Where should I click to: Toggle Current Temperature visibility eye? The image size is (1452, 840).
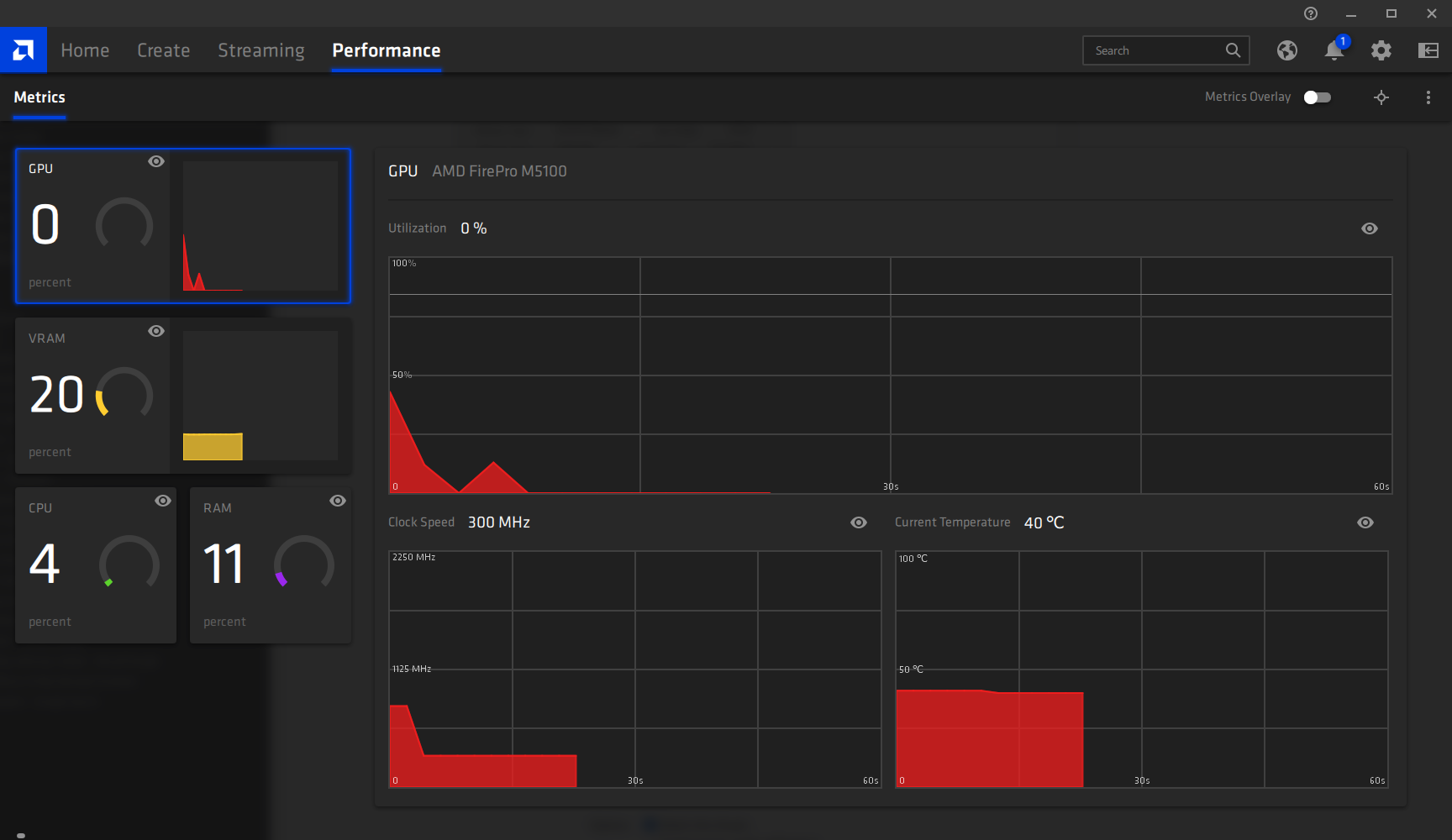(x=1365, y=522)
